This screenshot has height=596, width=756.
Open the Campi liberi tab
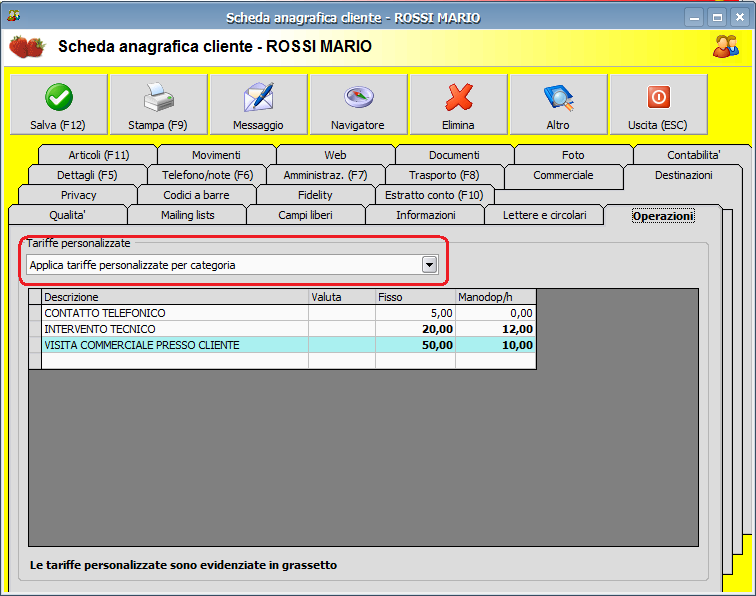coord(305,215)
